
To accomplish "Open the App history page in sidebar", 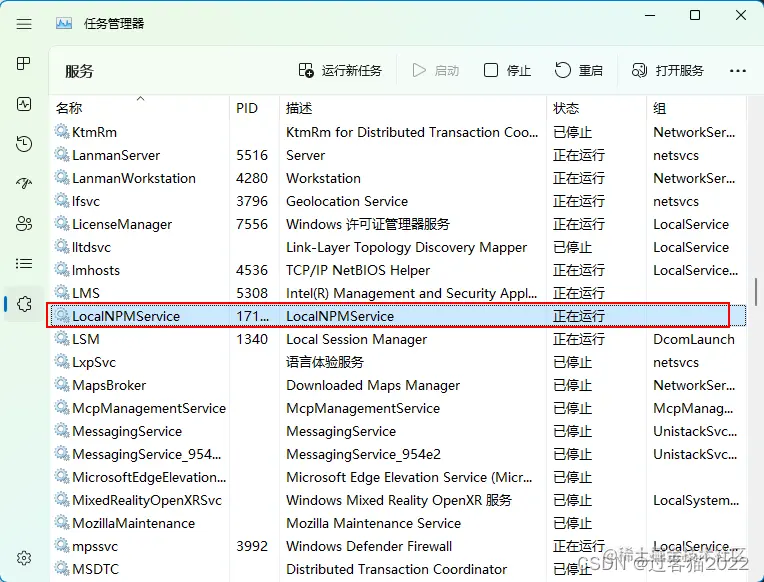I will (x=24, y=144).
